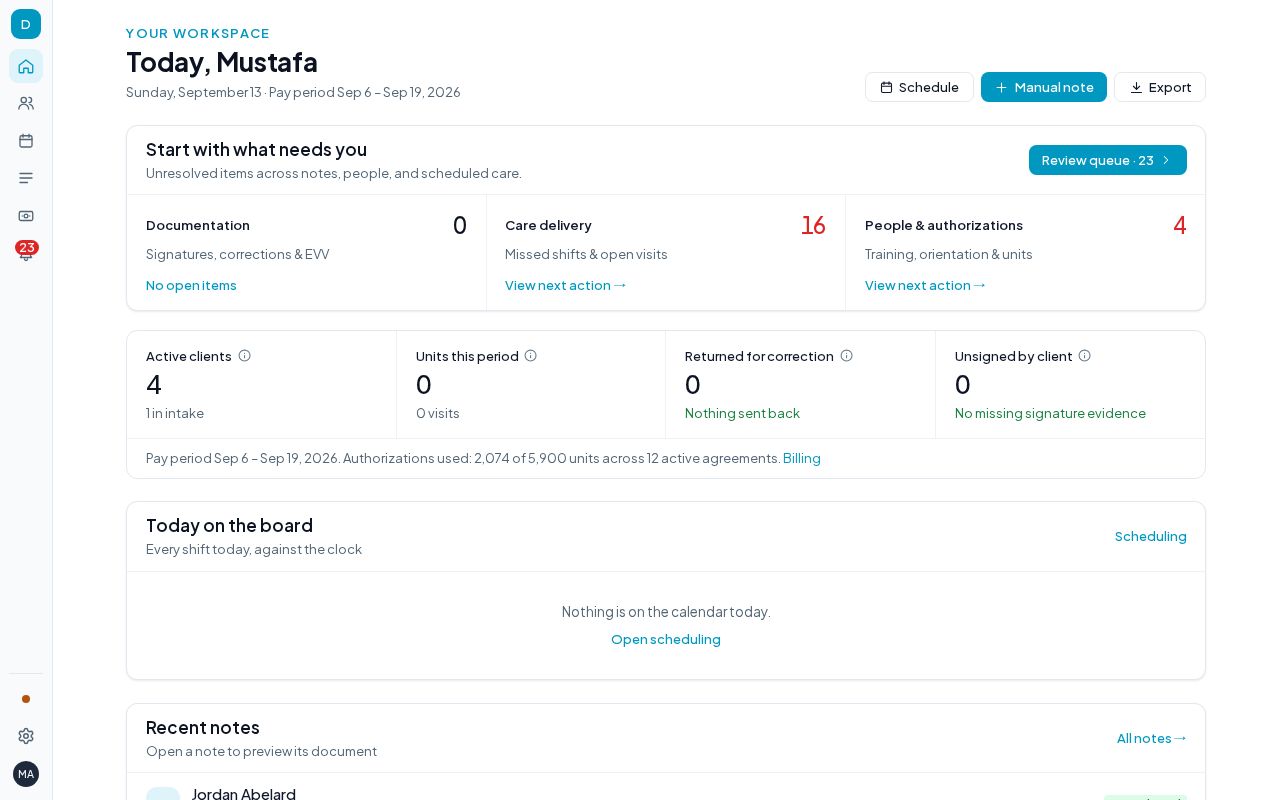Click the Care delivery count 16

click(x=813, y=225)
